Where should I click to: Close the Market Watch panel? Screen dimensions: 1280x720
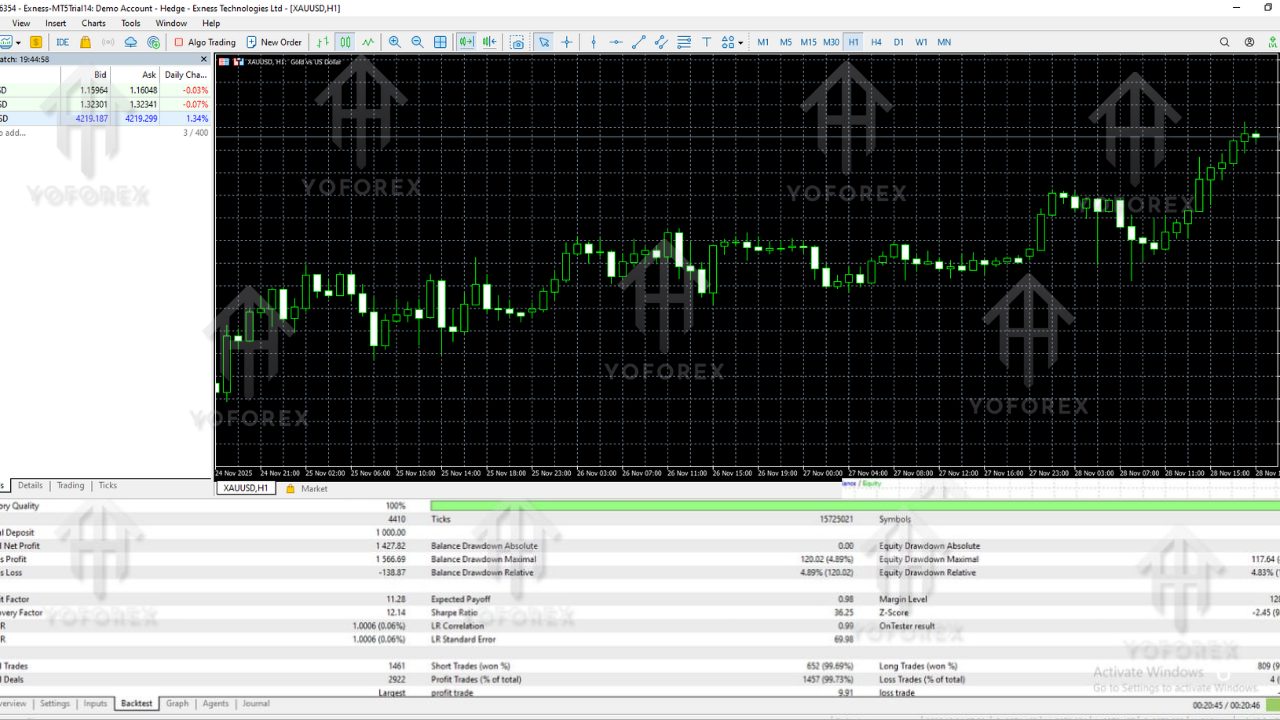(204, 59)
